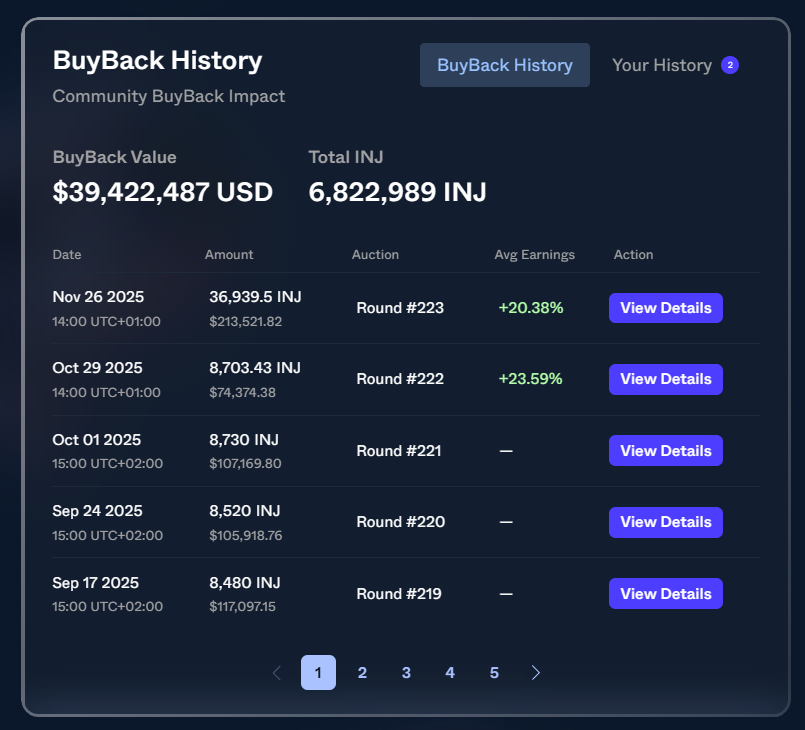This screenshot has height=730, width=805.
Task: View details for Round #222
Action: pyautogui.click(x=665, y=379)
